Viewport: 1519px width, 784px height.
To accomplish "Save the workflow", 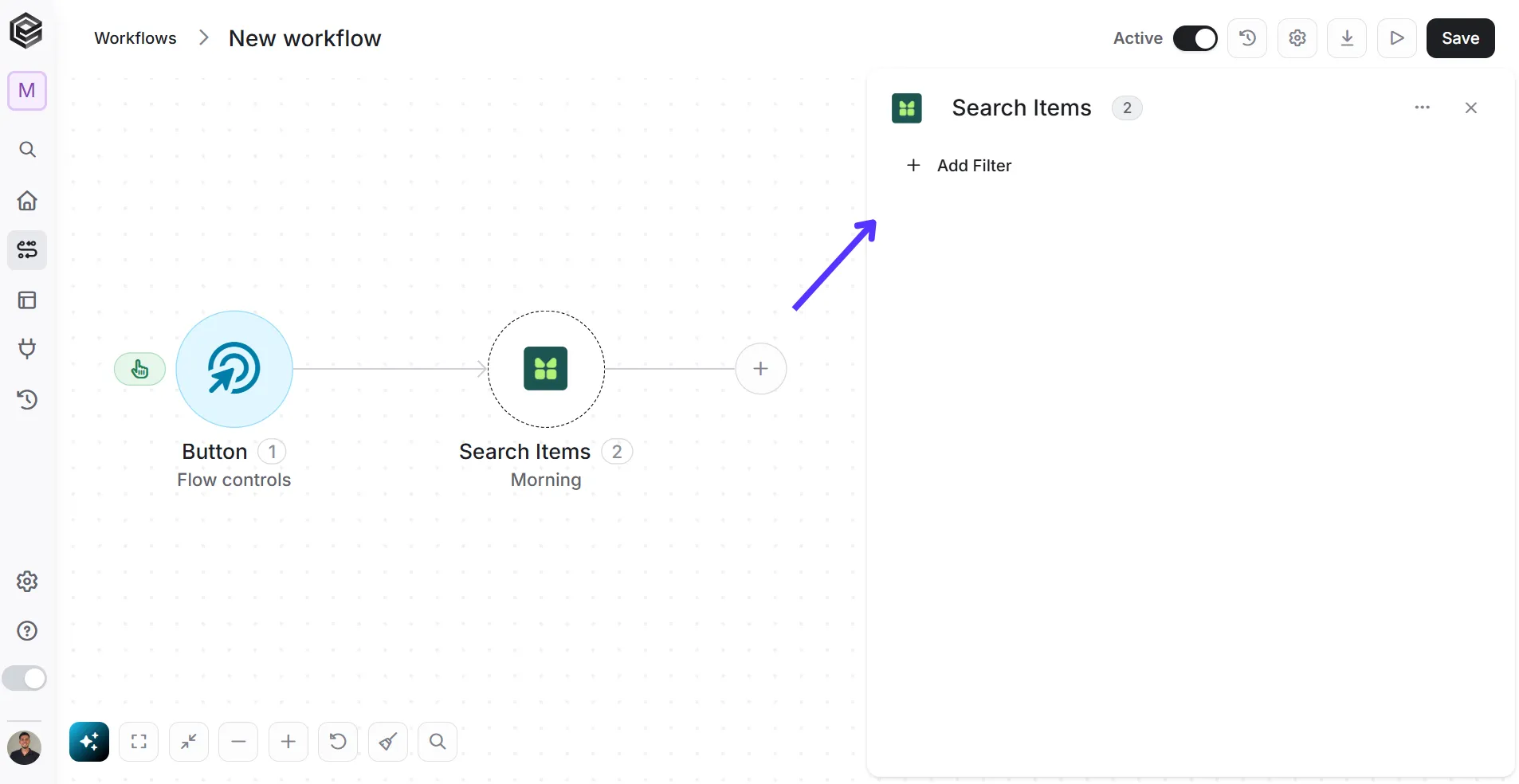I will pos(1460,38).
